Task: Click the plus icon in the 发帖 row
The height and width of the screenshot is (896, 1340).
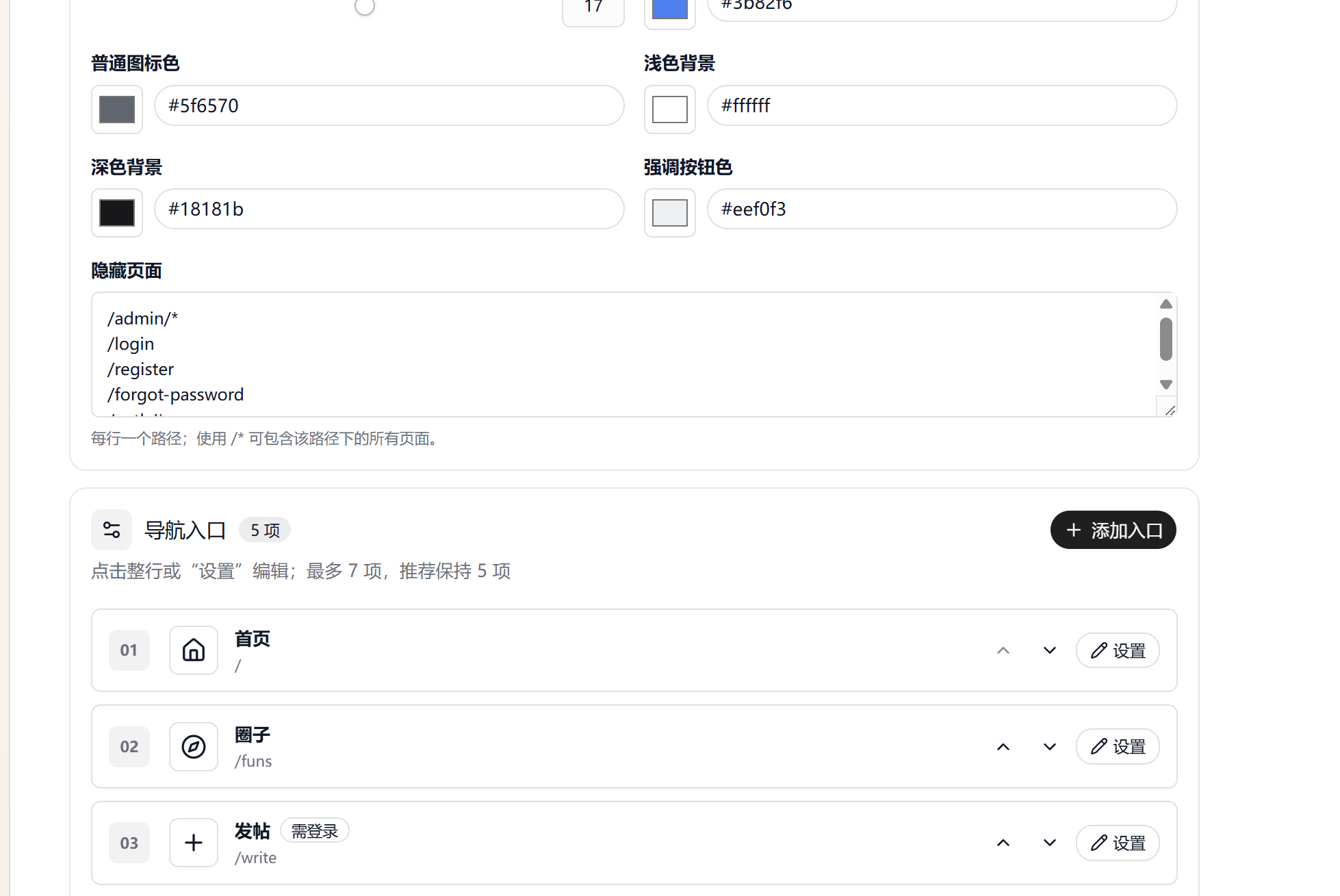Action: 194,843
